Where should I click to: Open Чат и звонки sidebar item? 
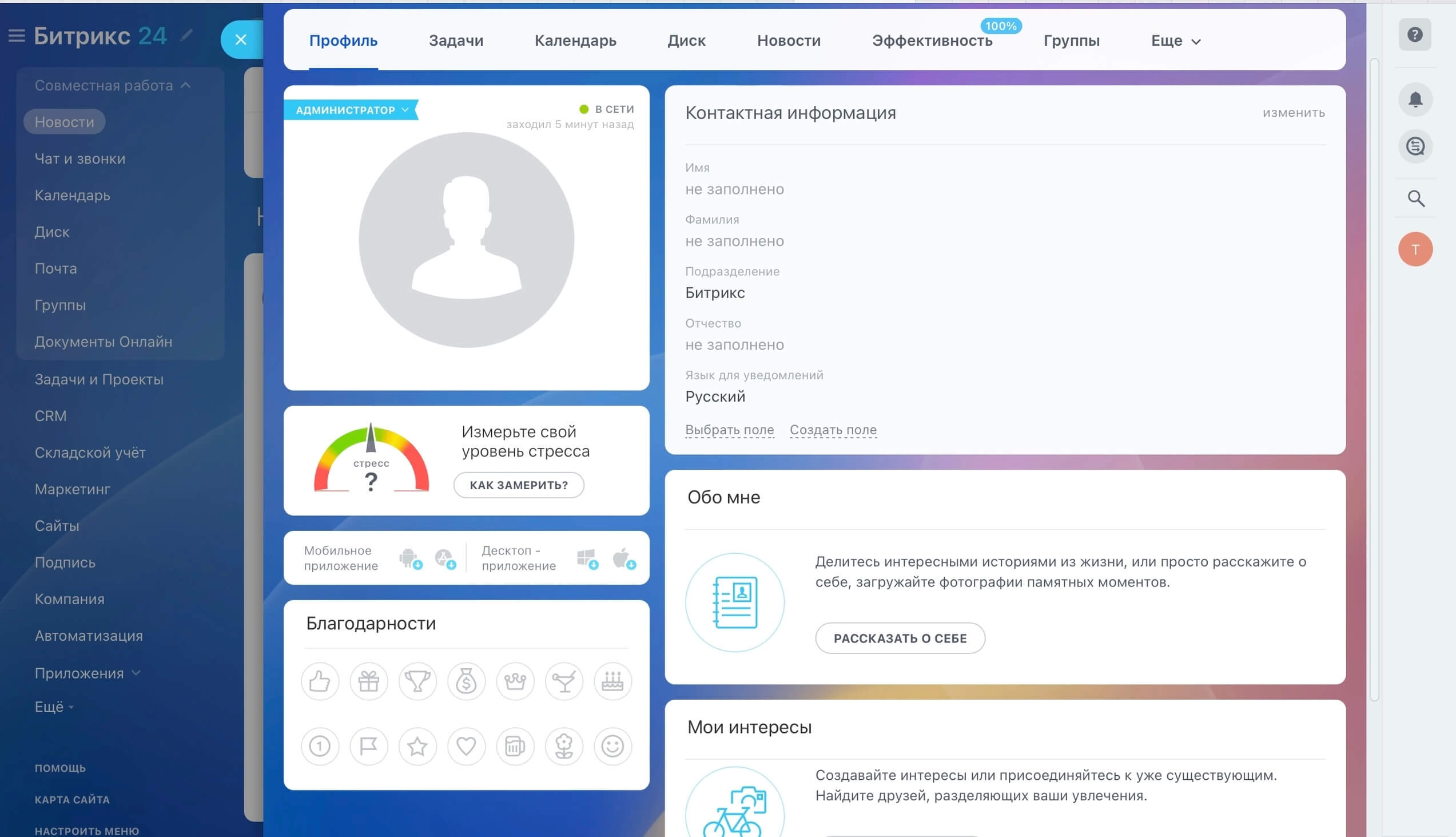point(80,158)
